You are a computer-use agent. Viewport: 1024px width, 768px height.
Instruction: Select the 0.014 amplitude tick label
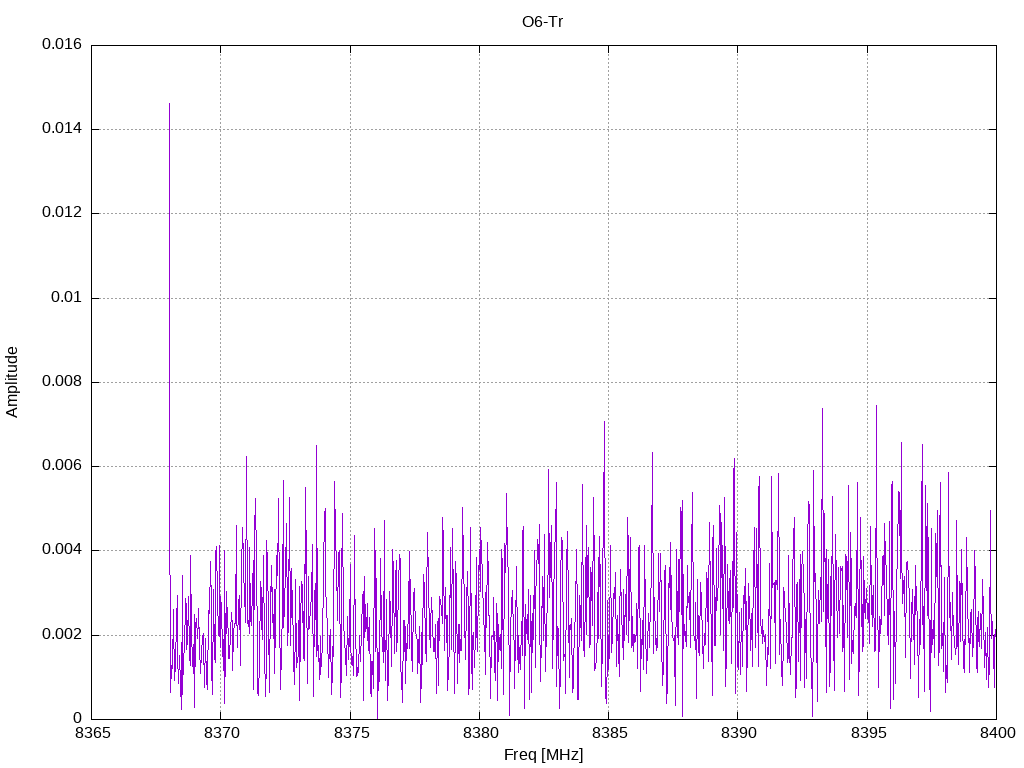(61, 129)
